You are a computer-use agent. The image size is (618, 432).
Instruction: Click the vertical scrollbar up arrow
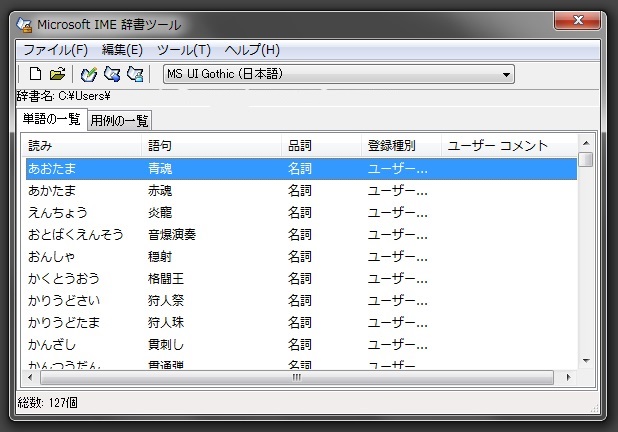pos(586,143)
